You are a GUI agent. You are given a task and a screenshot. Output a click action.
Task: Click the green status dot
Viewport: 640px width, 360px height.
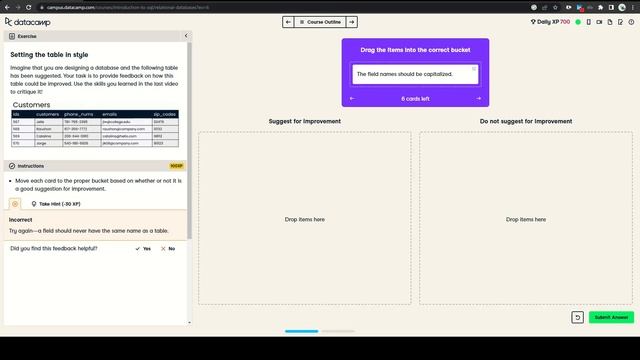tap(578, 22)
